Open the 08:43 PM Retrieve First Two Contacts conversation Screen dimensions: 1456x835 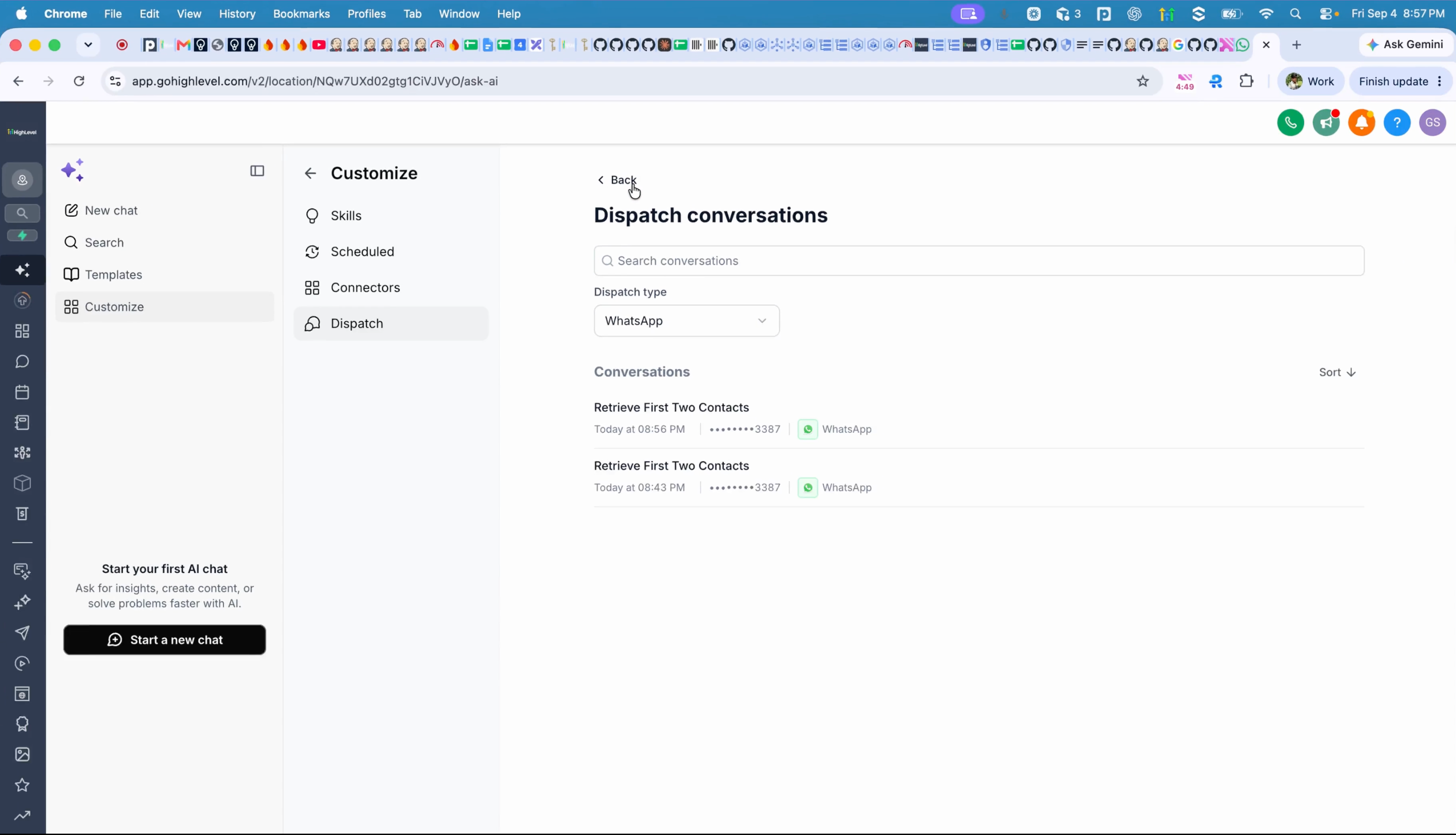[979, 477]
